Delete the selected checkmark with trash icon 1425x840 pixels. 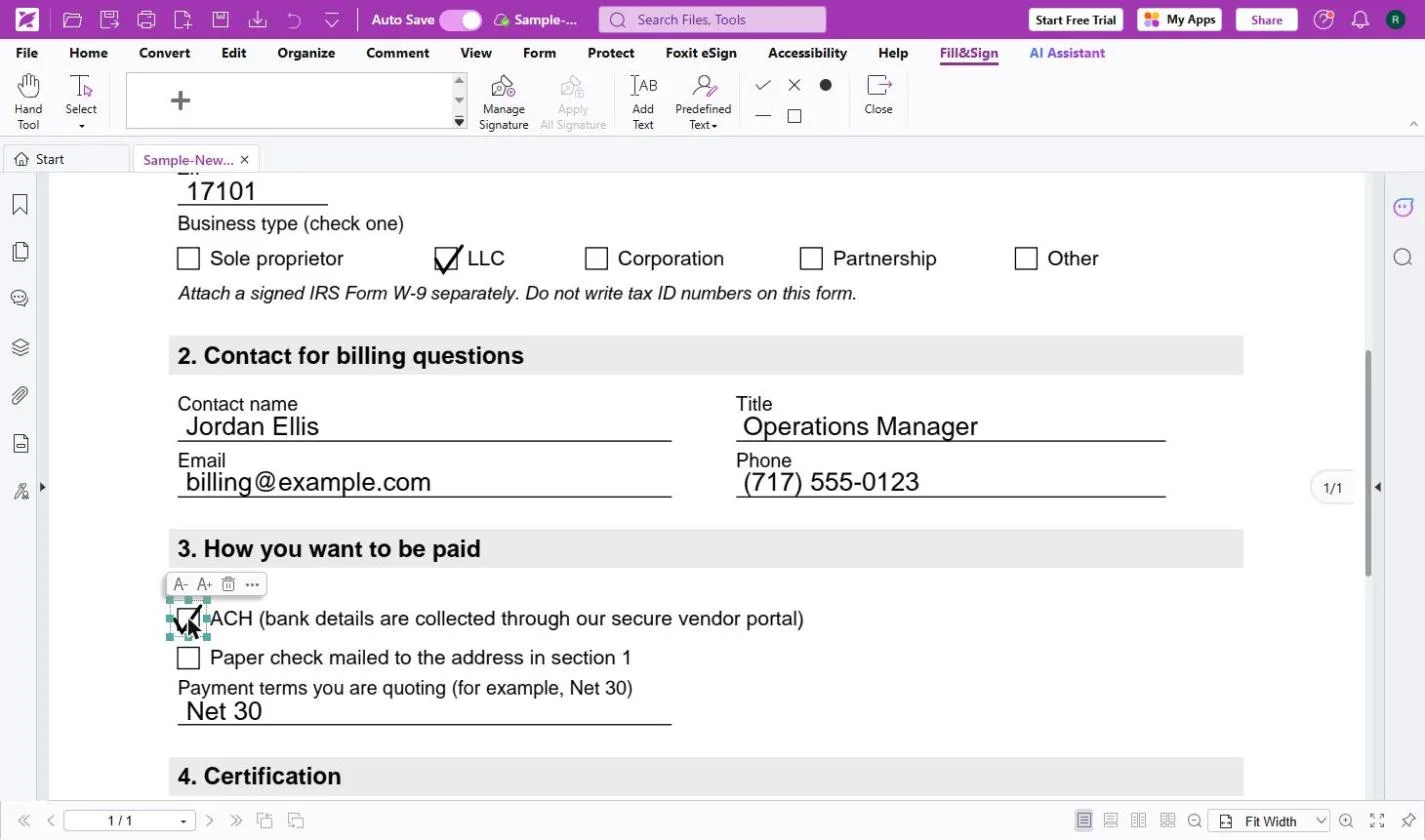coord(228,584)
